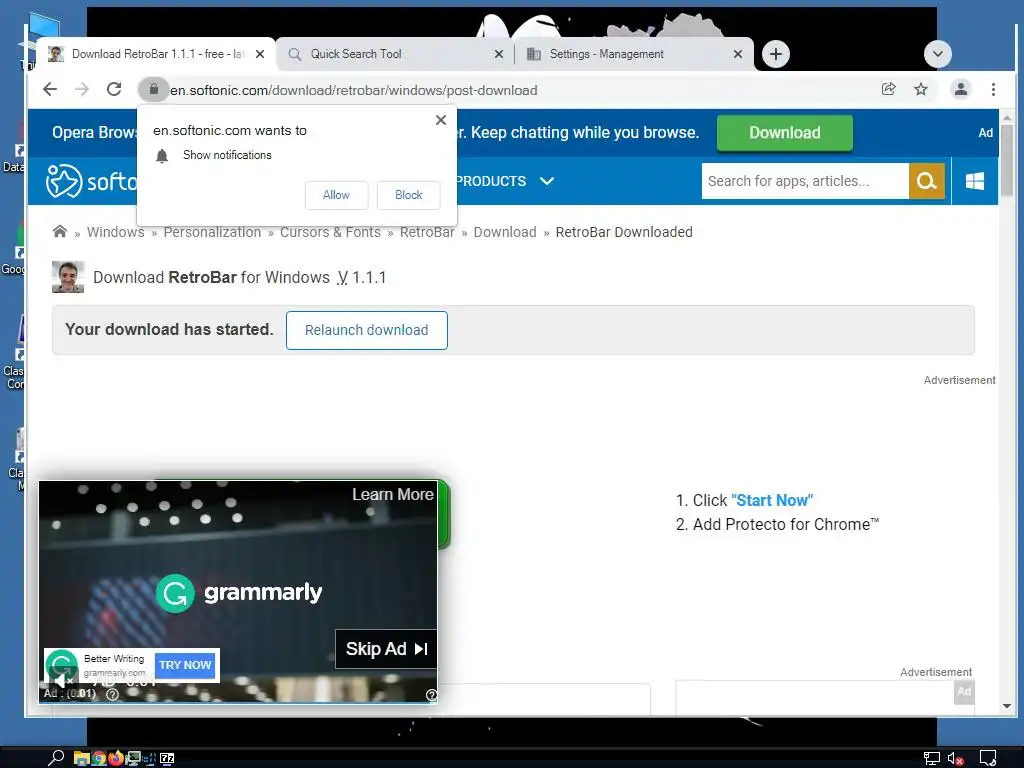This screenshot has height=768, width=1024.
Task: Open the notification center tray icon
Action: pos(987,758)
